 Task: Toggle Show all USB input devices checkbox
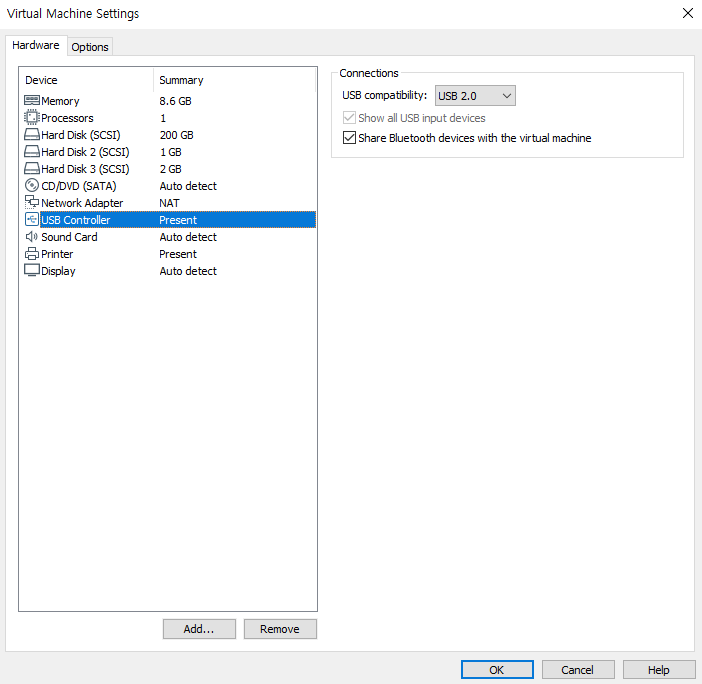pyautogui.click(x=349, y=118)
